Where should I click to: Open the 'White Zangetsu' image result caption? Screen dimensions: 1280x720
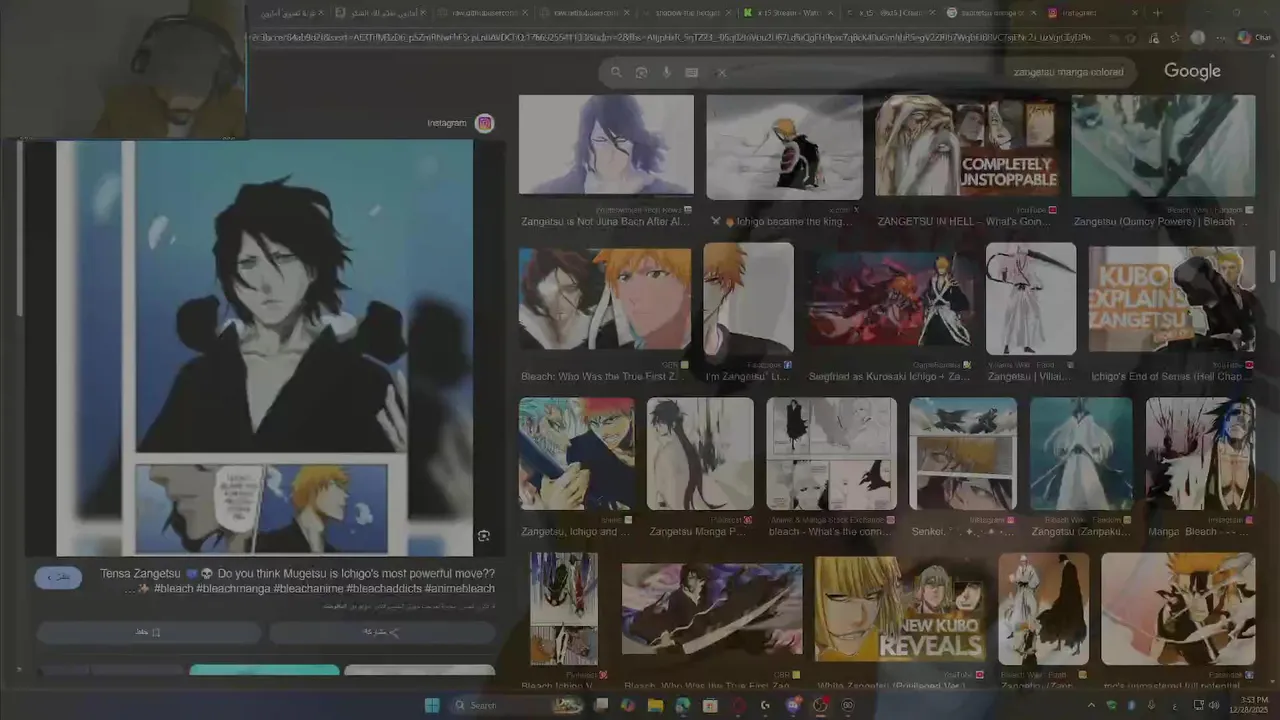[x=892, y=687]
